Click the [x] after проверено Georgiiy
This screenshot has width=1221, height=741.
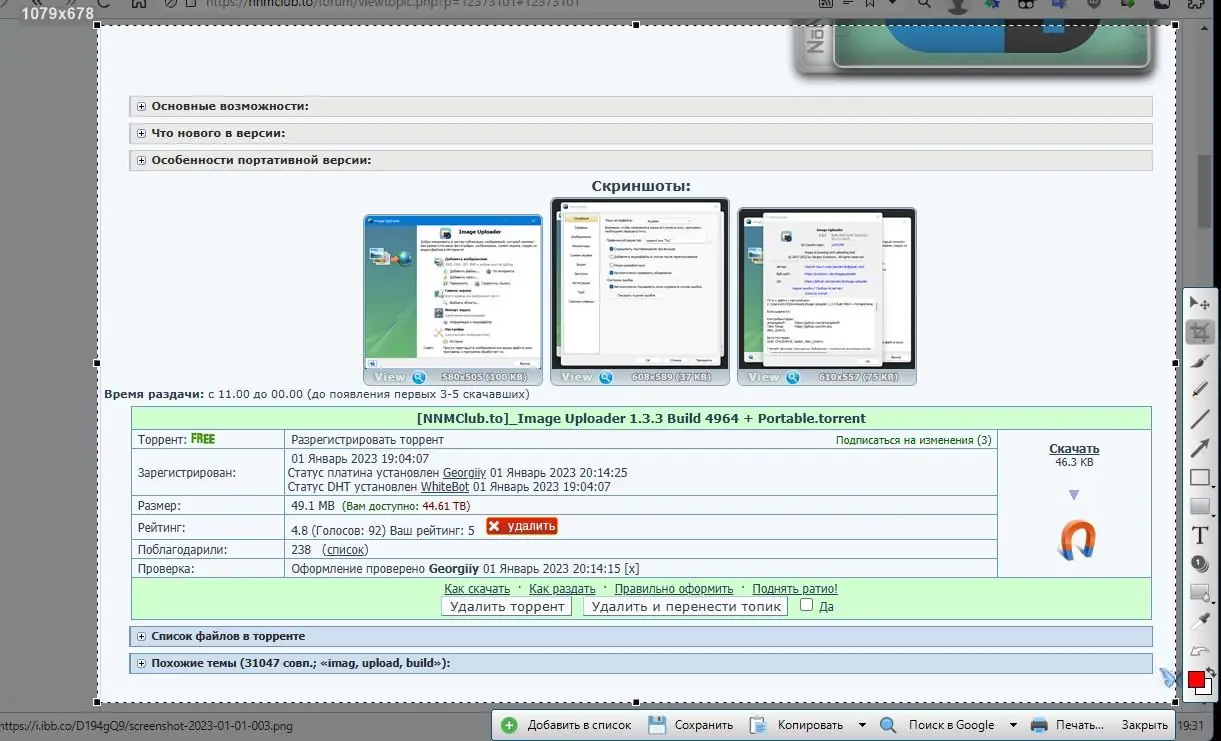(x=632, y=569)
